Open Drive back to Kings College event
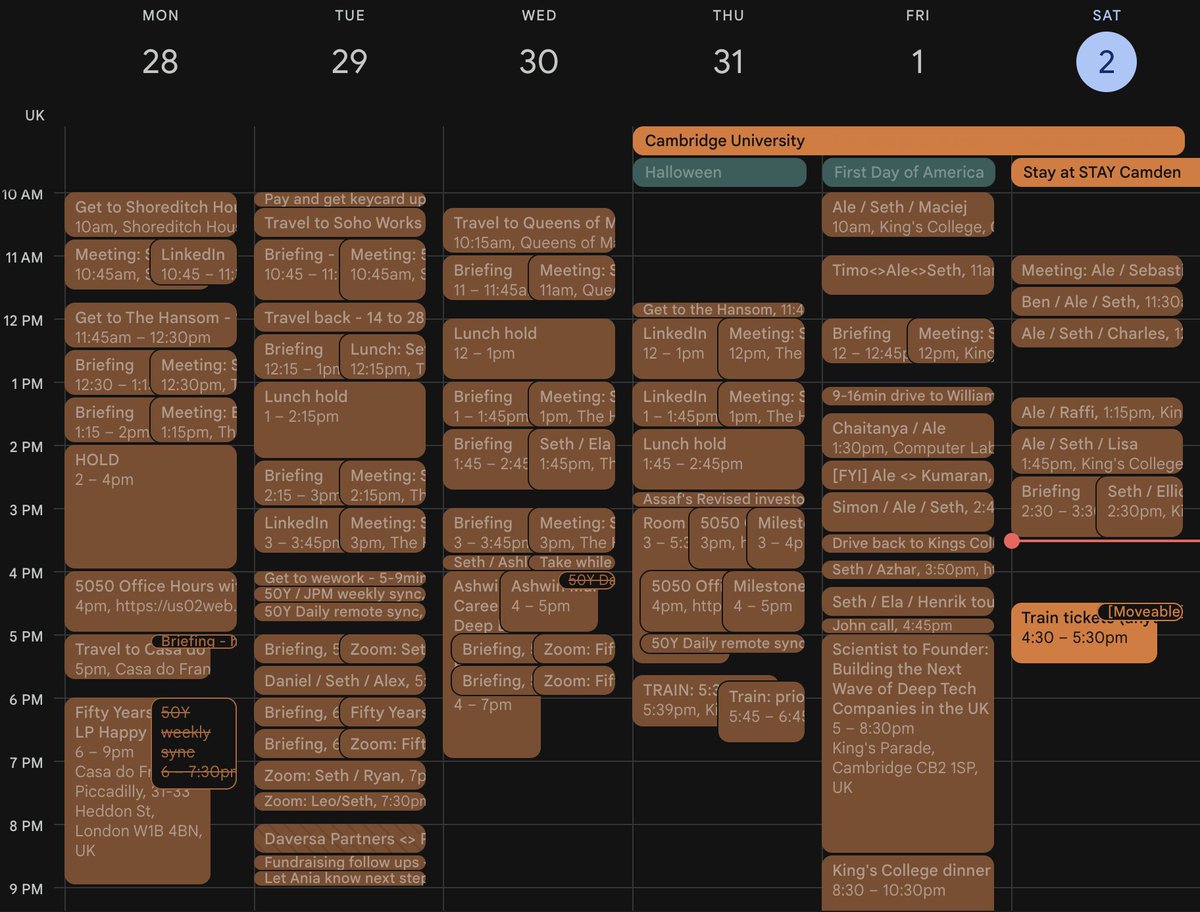The image size is (1200, 912). 908,543
